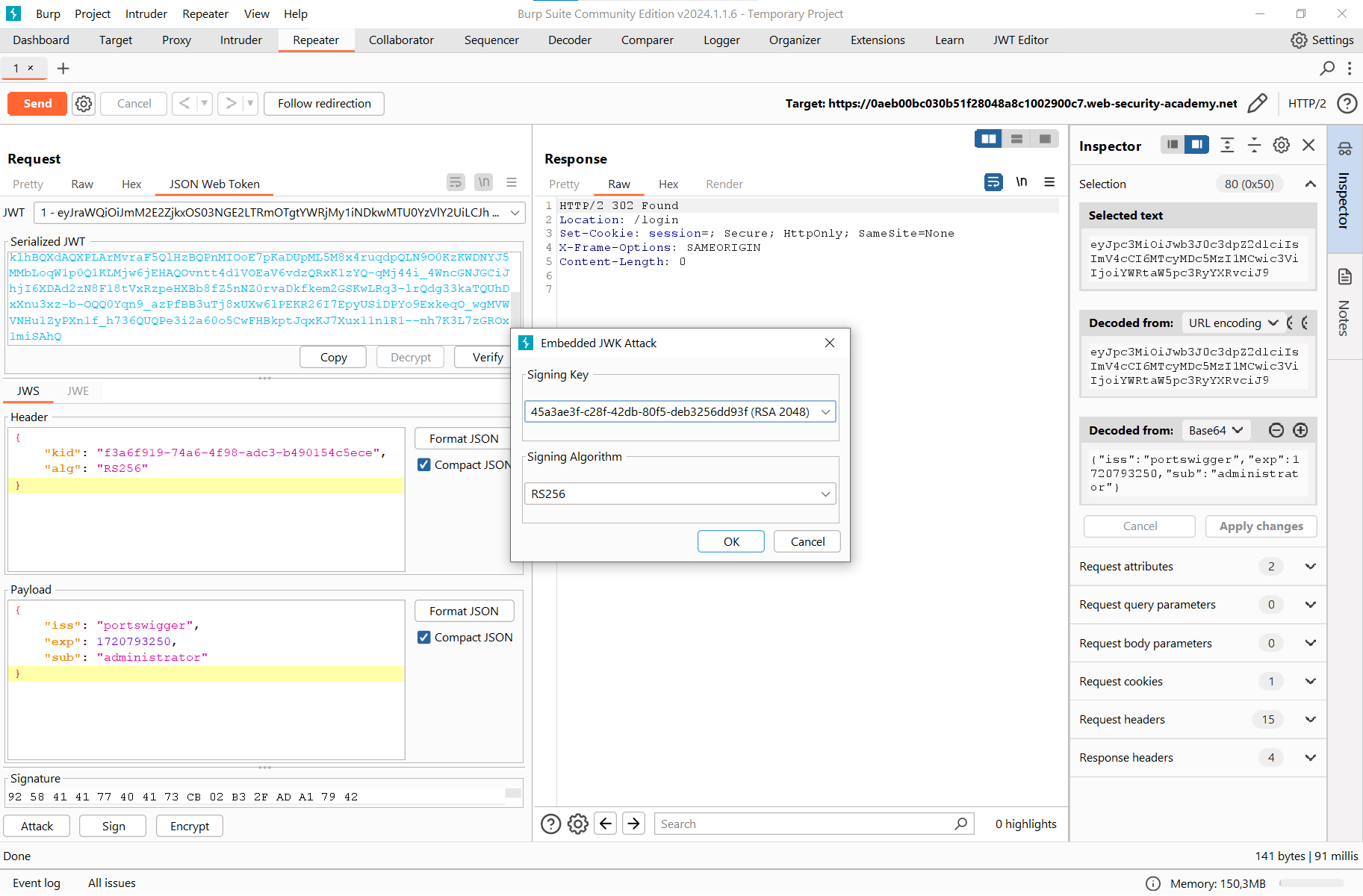Click the Apply changes button in Inspector
The image size is (1363, 896).
point(1261,526)
